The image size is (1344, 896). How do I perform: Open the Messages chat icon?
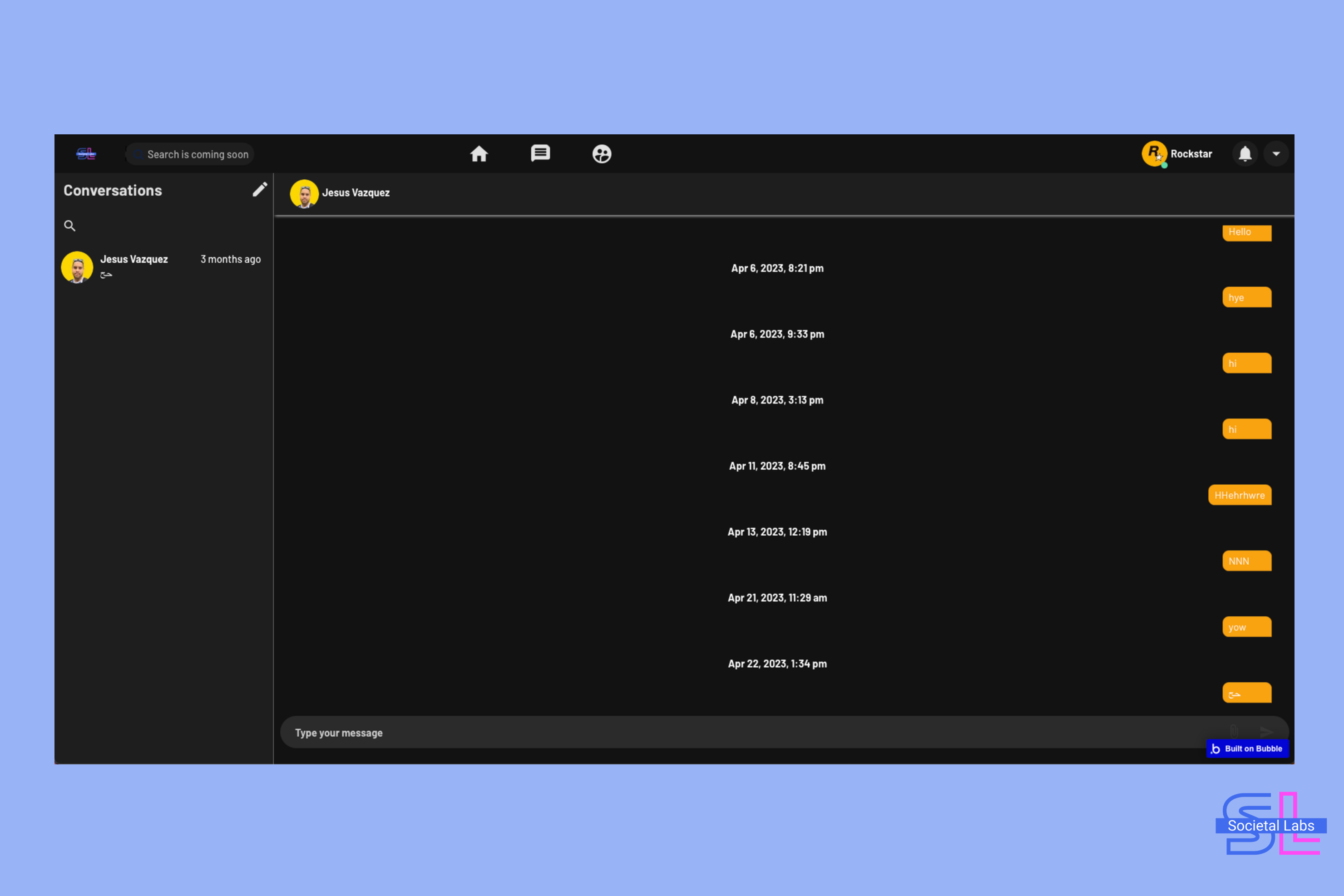[540, 153]
